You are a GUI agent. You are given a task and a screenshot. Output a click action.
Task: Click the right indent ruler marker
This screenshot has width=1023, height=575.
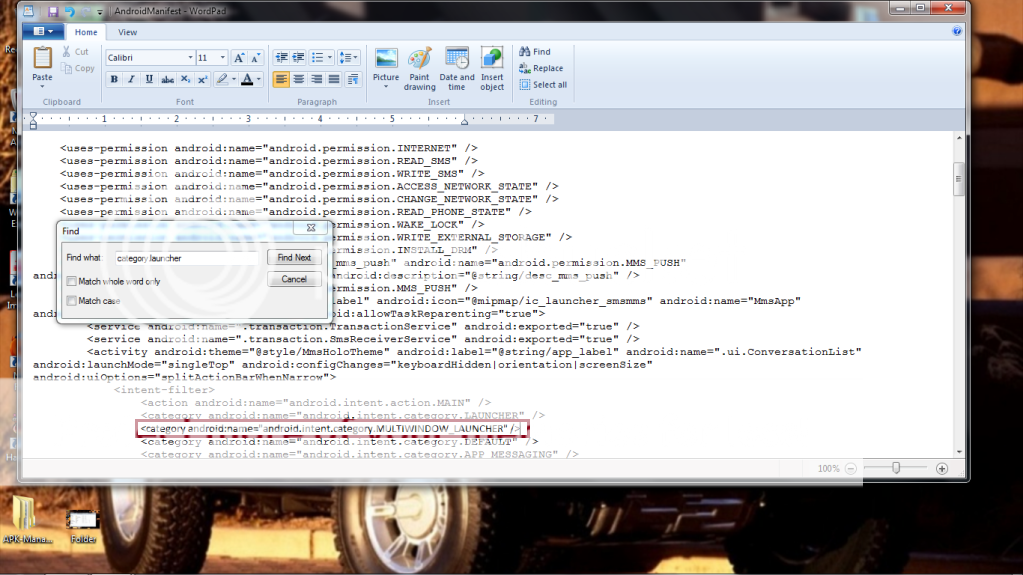[464, 121]
